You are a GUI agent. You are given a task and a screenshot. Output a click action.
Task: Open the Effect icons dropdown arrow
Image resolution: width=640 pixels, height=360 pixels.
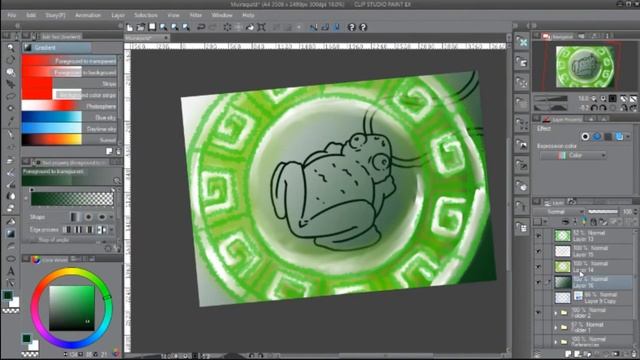click(x=629, y=137)
